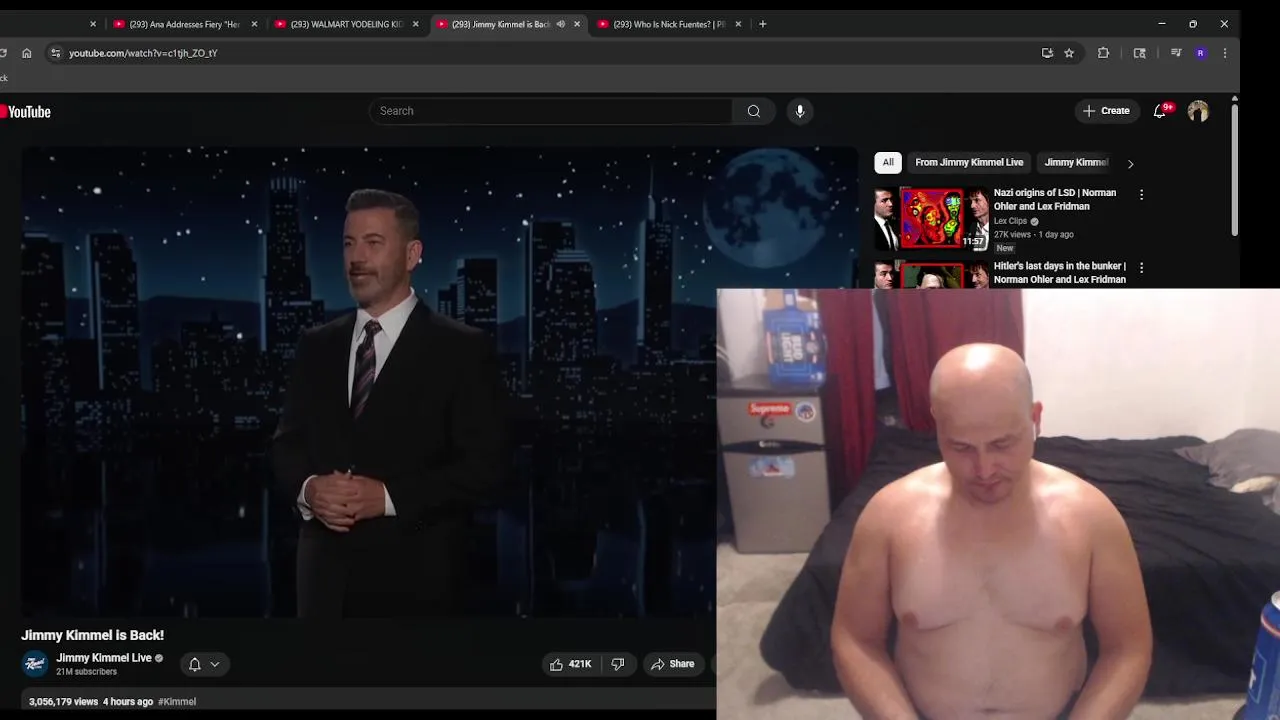Screen dimensions: 1280x720
Task: Click the browser home button
Action: 27,53
